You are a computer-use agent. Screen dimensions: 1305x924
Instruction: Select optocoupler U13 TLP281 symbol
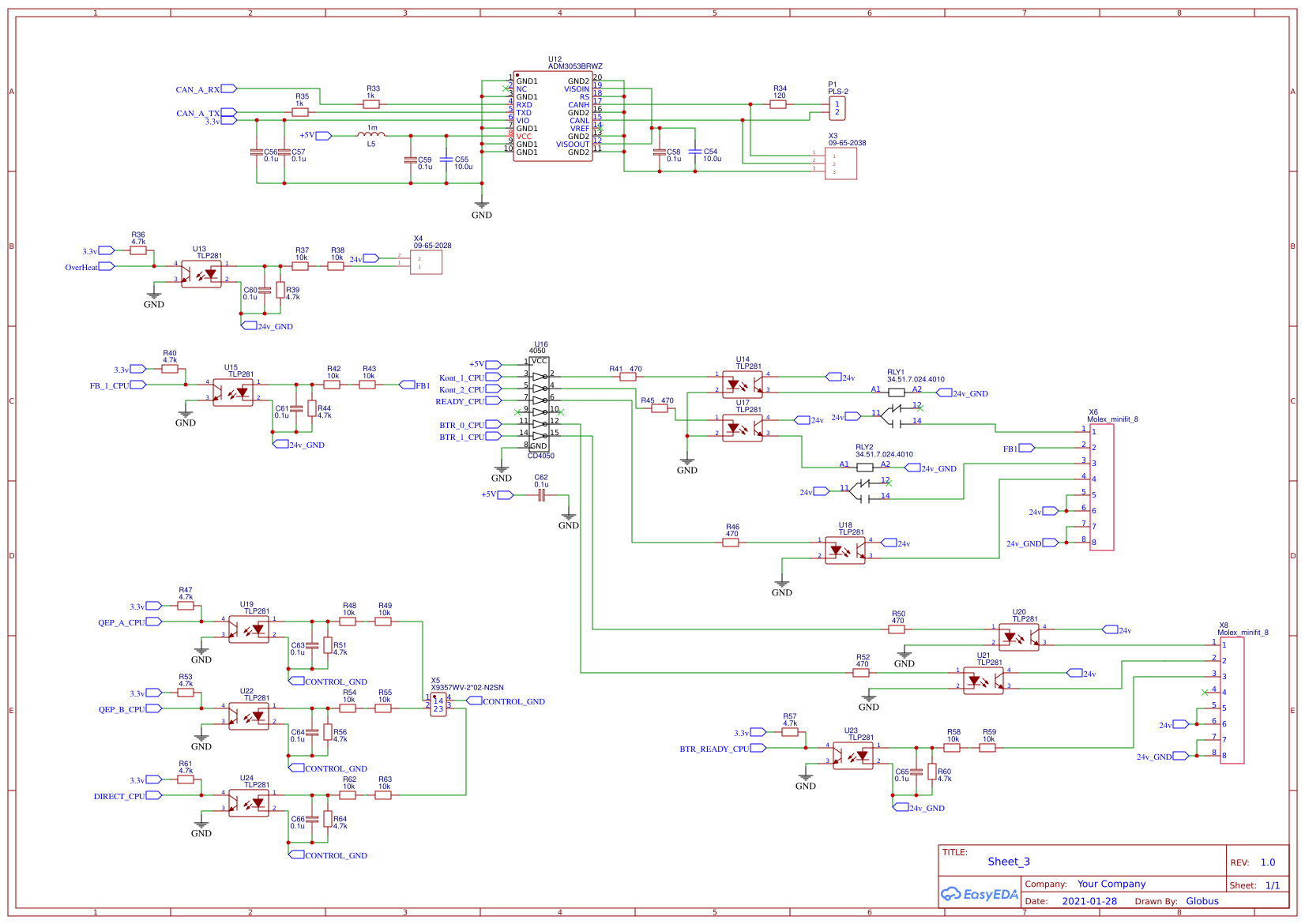201,273
